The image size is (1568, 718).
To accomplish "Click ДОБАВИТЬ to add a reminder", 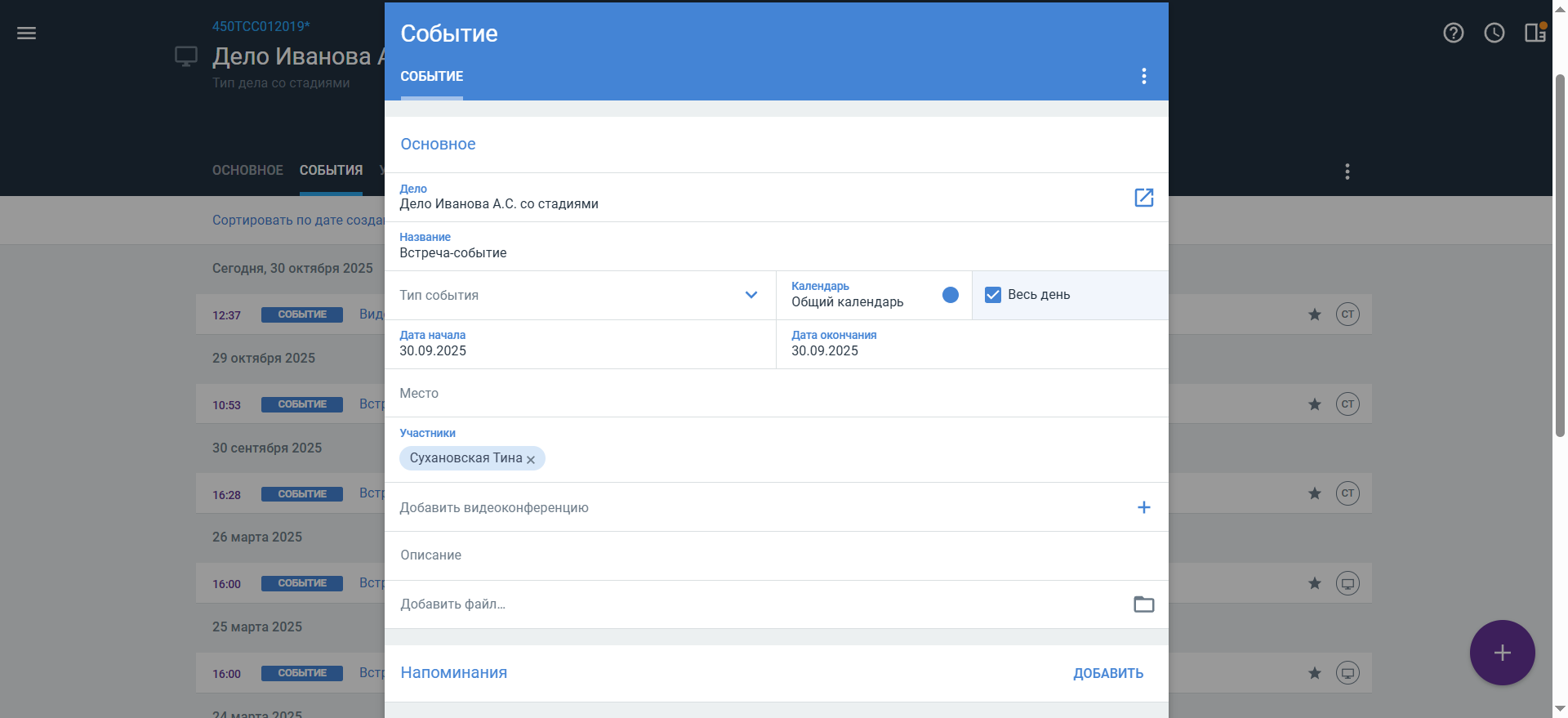I will point(1107,673).
